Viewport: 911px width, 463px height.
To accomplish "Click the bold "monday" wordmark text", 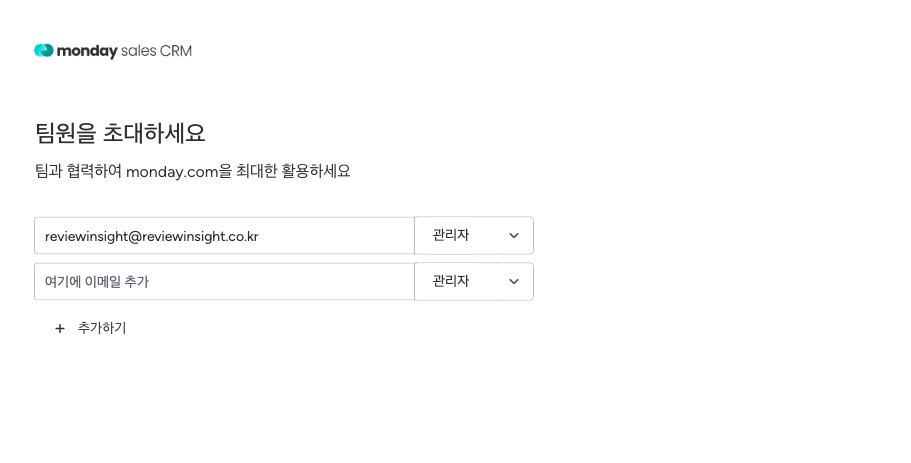I will point(87,51).
